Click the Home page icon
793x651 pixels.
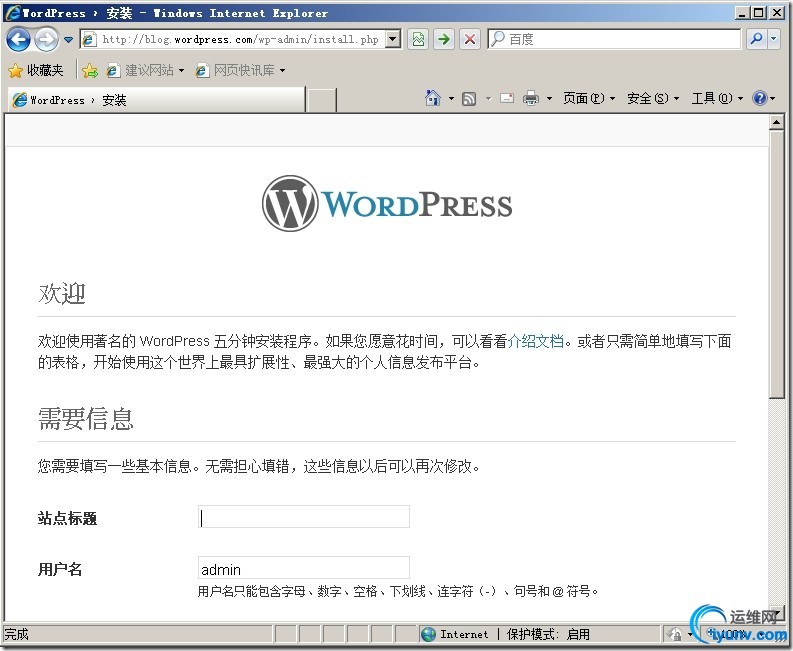coord(433,98)
